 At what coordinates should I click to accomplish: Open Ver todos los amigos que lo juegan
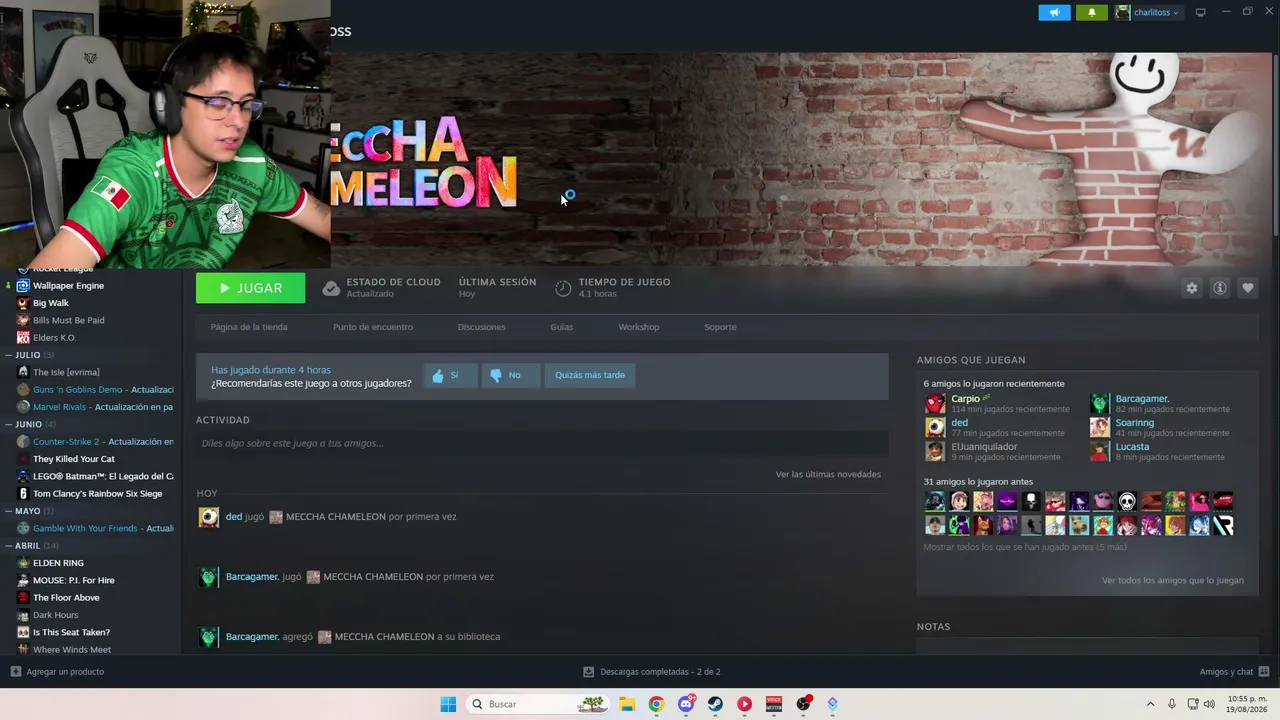[x=1173, y=580]
